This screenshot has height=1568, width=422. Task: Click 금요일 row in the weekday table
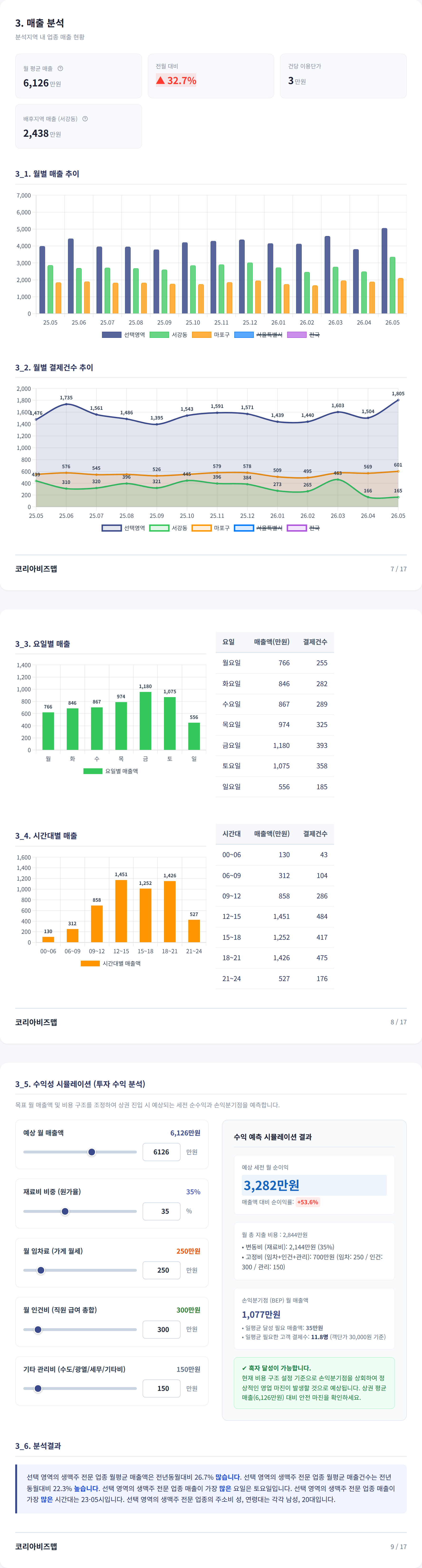coord(275,745)
